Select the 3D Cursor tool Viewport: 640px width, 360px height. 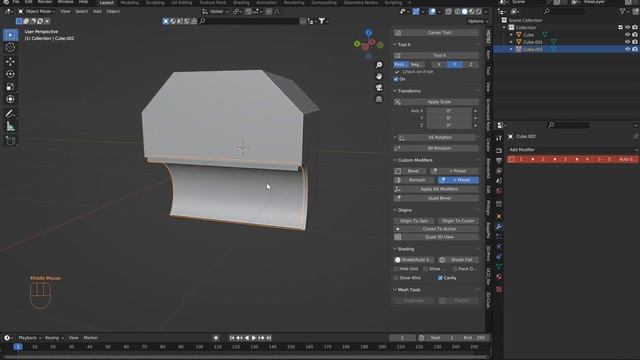10,48
